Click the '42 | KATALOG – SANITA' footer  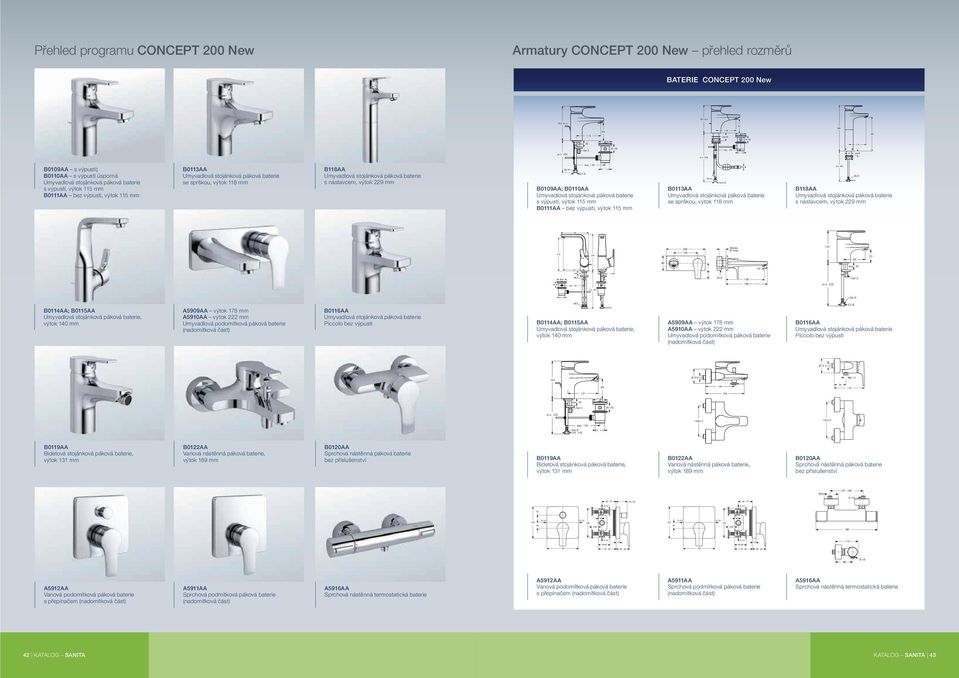54,655
